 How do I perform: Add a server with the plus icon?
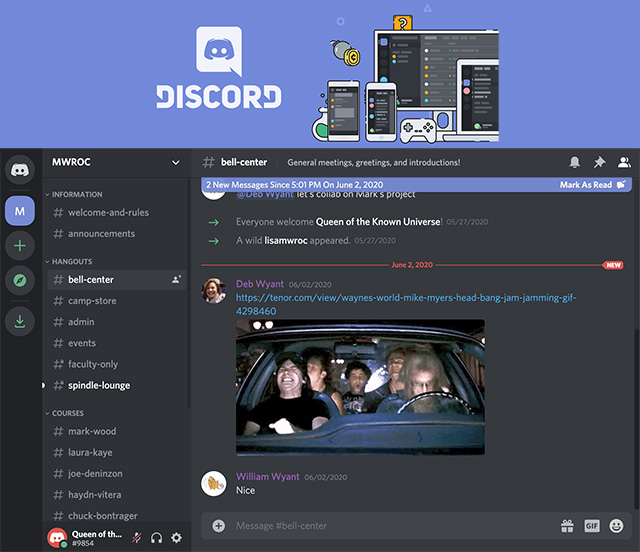20,245
